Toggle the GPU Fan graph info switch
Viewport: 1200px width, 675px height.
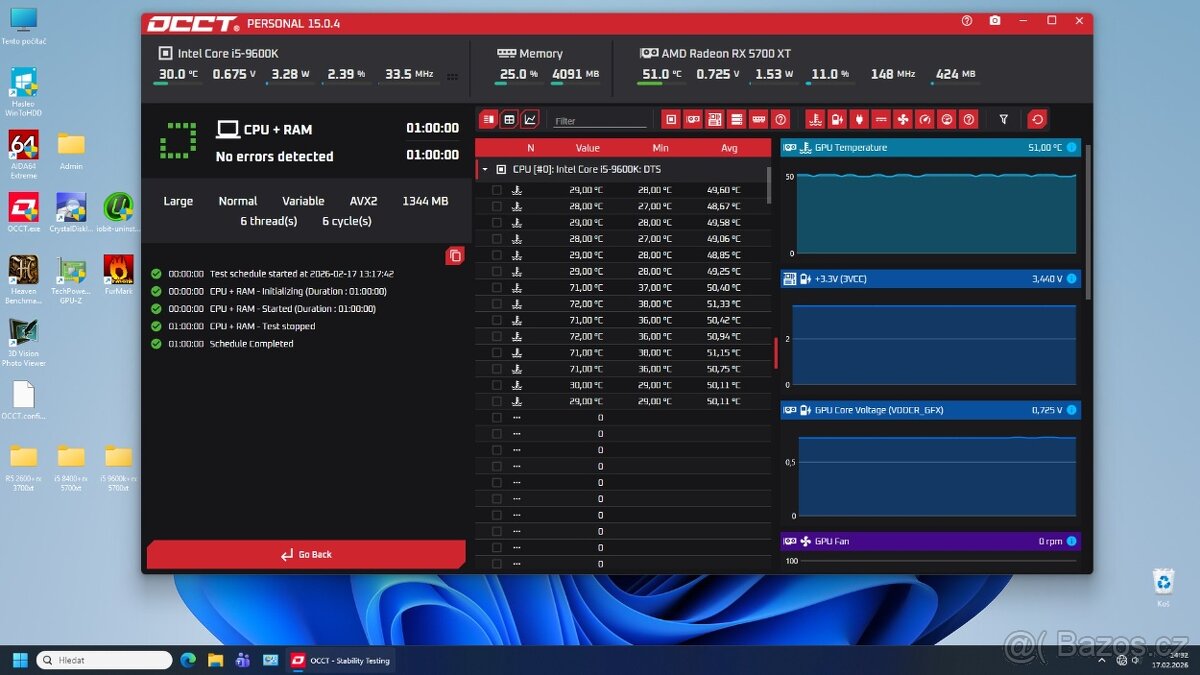pos(1072,541)
